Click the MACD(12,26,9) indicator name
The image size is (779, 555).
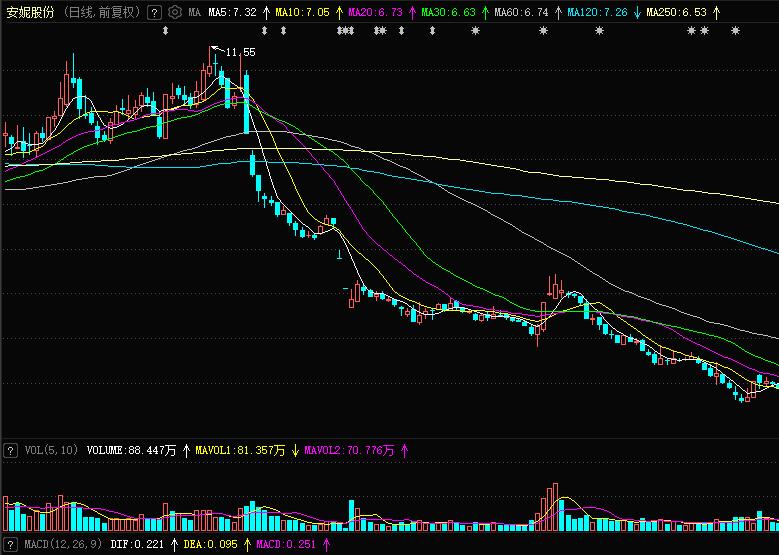click(63, 545)
